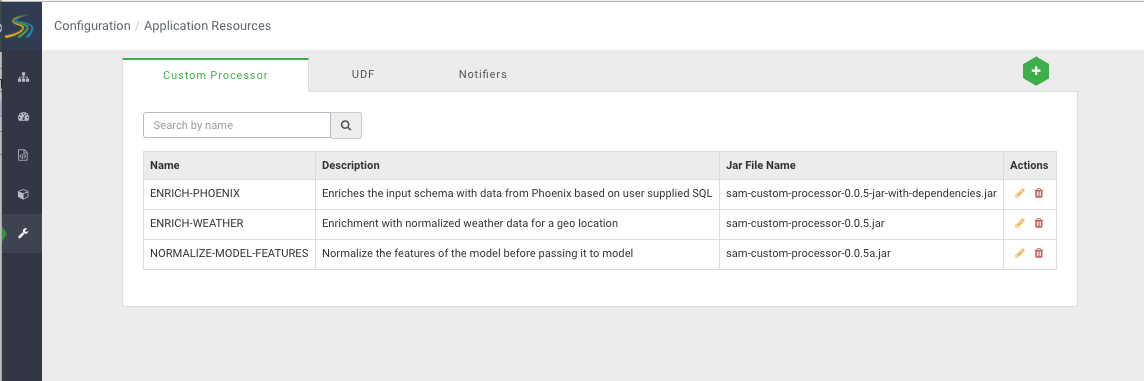Delete the NORMALIZE-MODEL-FEATURES processor with the trash icon
Viewport: 1144px width, 381px height.
1039,253
